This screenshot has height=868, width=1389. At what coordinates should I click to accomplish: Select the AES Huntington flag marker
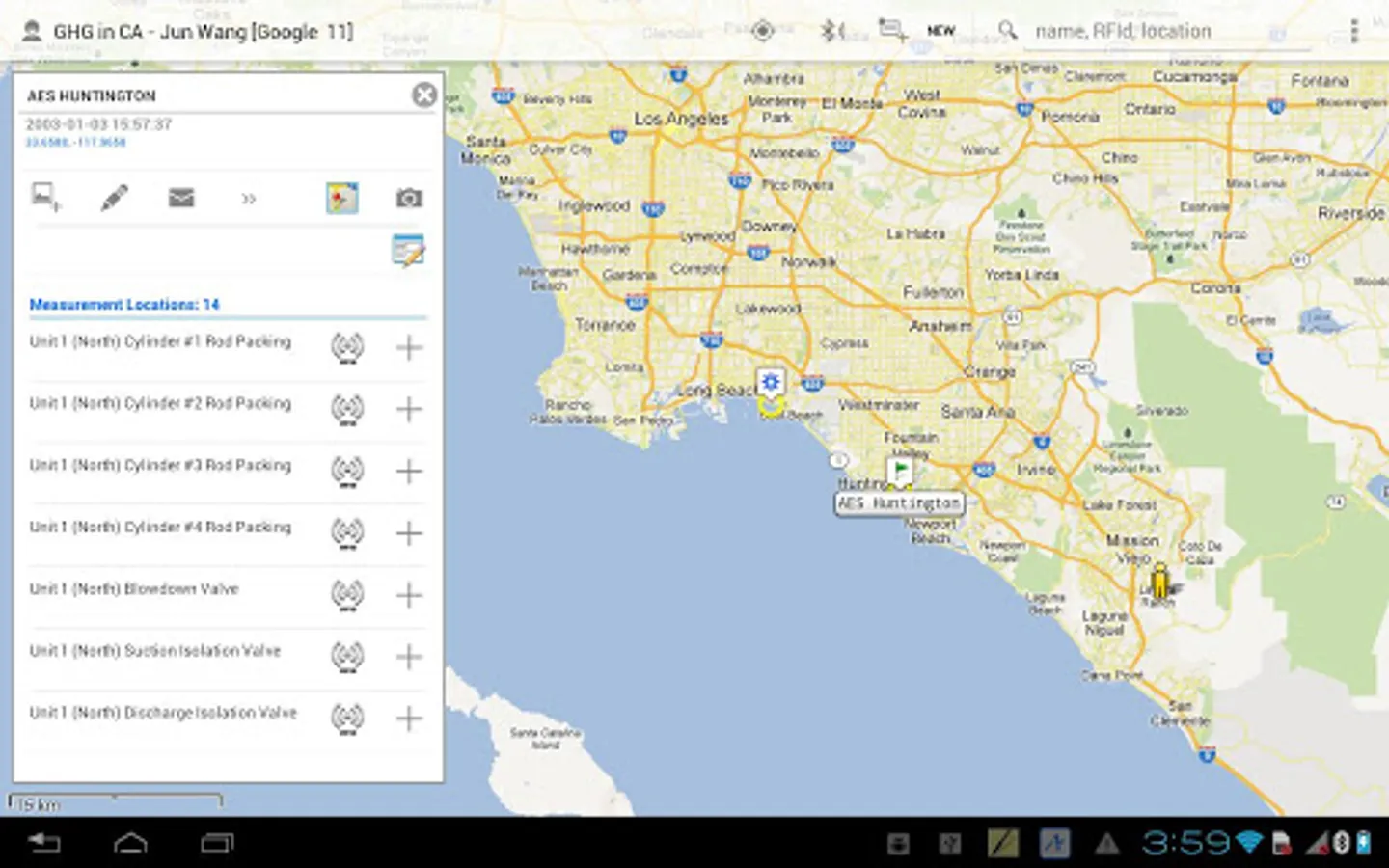pyautogui.click(x=900, y=472)
